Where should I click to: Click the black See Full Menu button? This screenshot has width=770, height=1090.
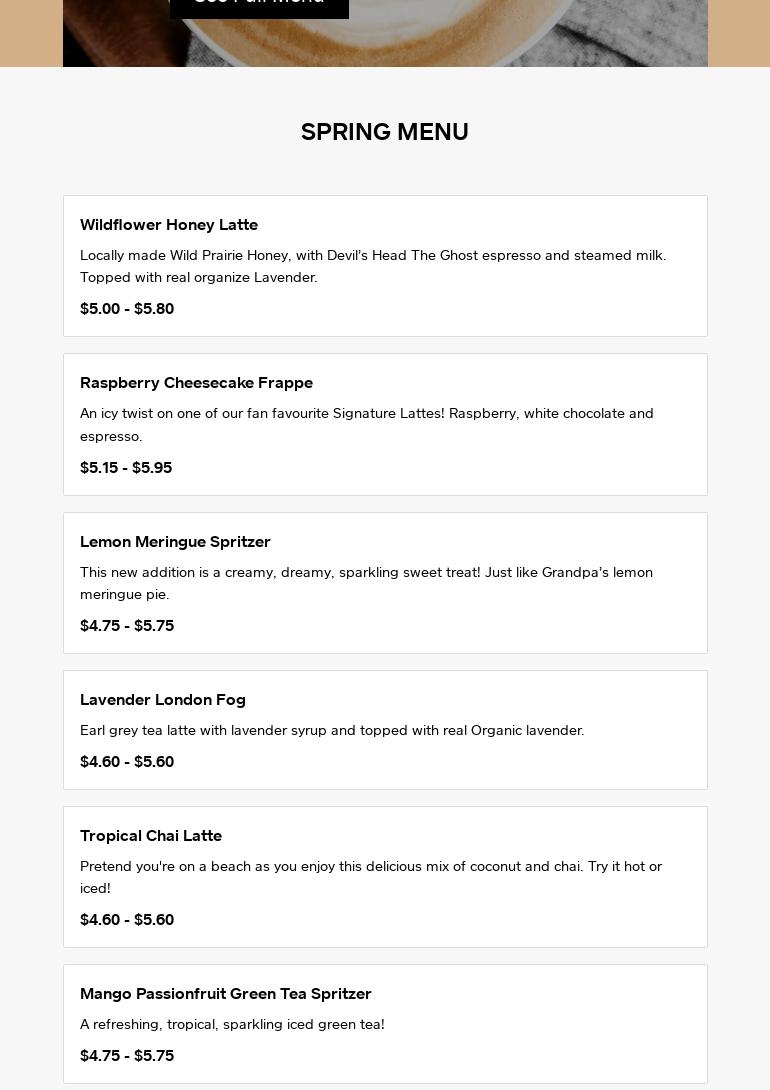[259, 6]
